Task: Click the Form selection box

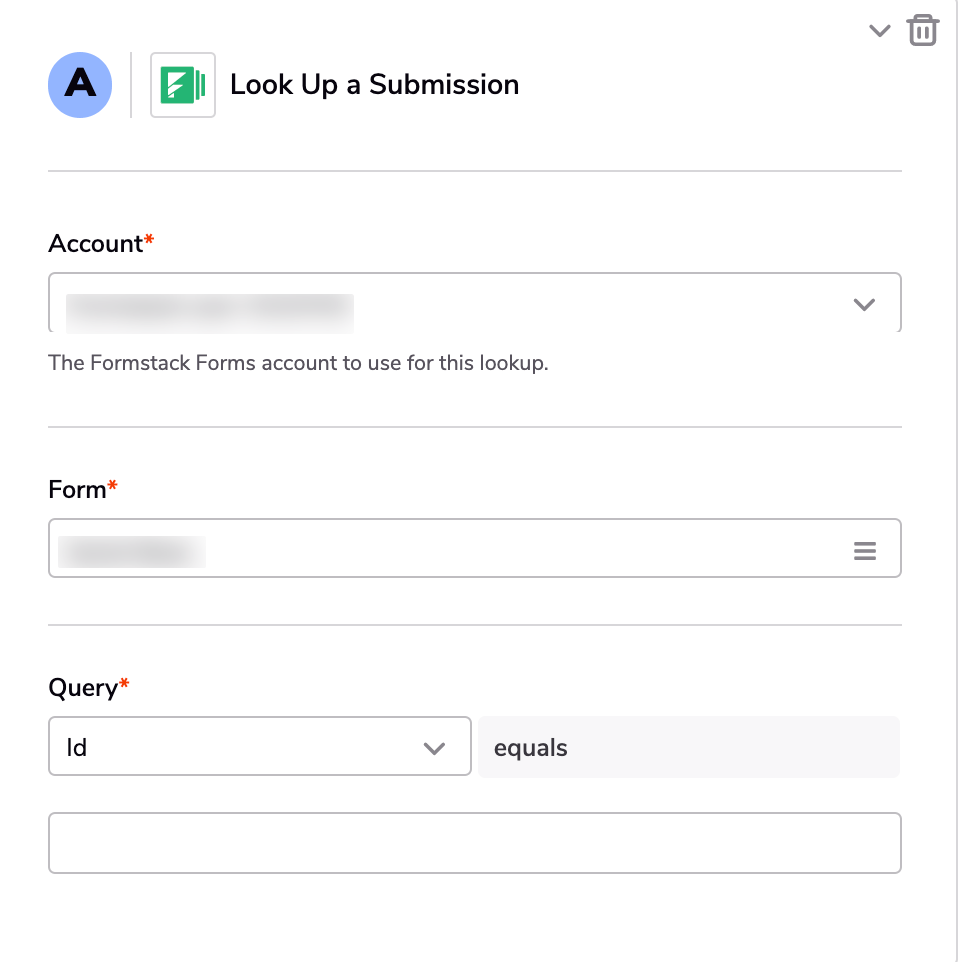Action: point(475,548)
